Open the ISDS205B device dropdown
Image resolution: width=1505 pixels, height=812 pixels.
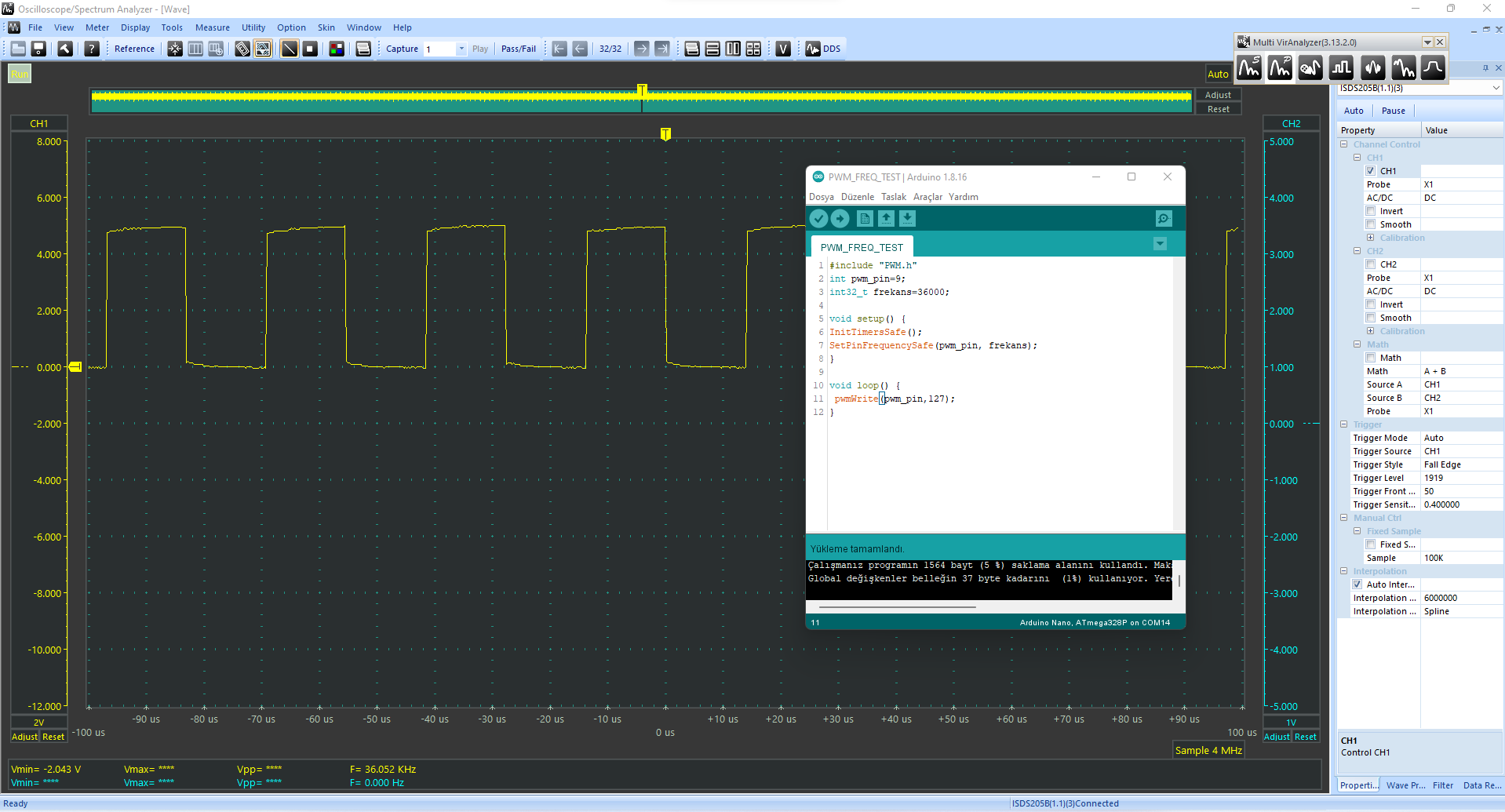tap(1496, 89)
